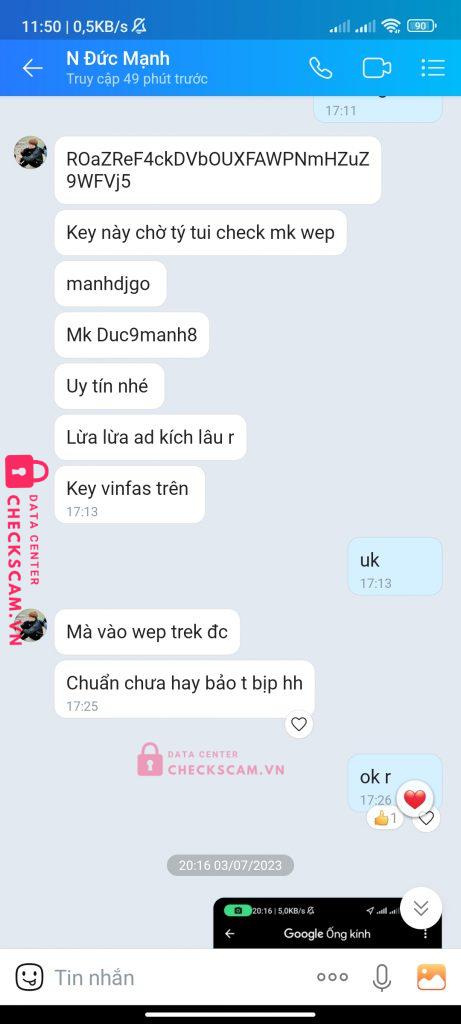Start a video call with the camera icon
The image size is (461, 1024).
(377, 68)
